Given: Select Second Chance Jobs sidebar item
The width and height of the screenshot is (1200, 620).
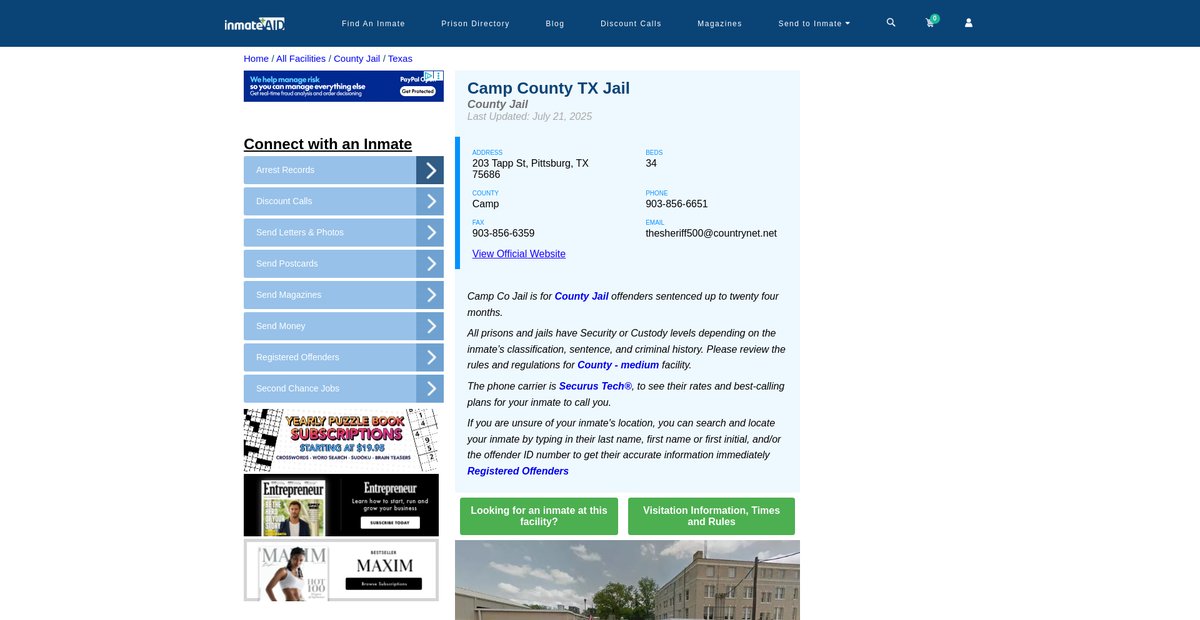Looking at the screenshot, I should click(330, 388).
